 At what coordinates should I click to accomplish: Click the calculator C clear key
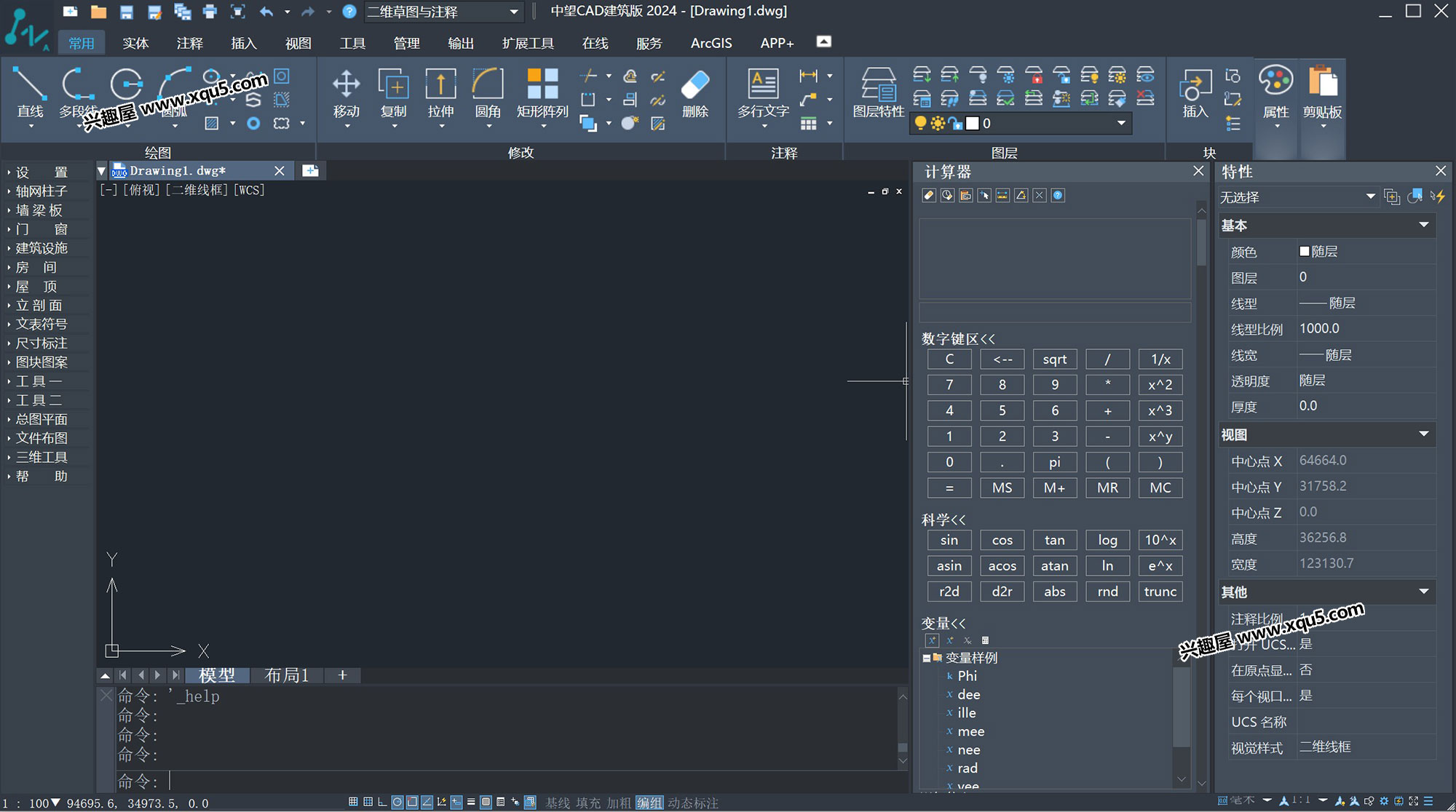949,359
